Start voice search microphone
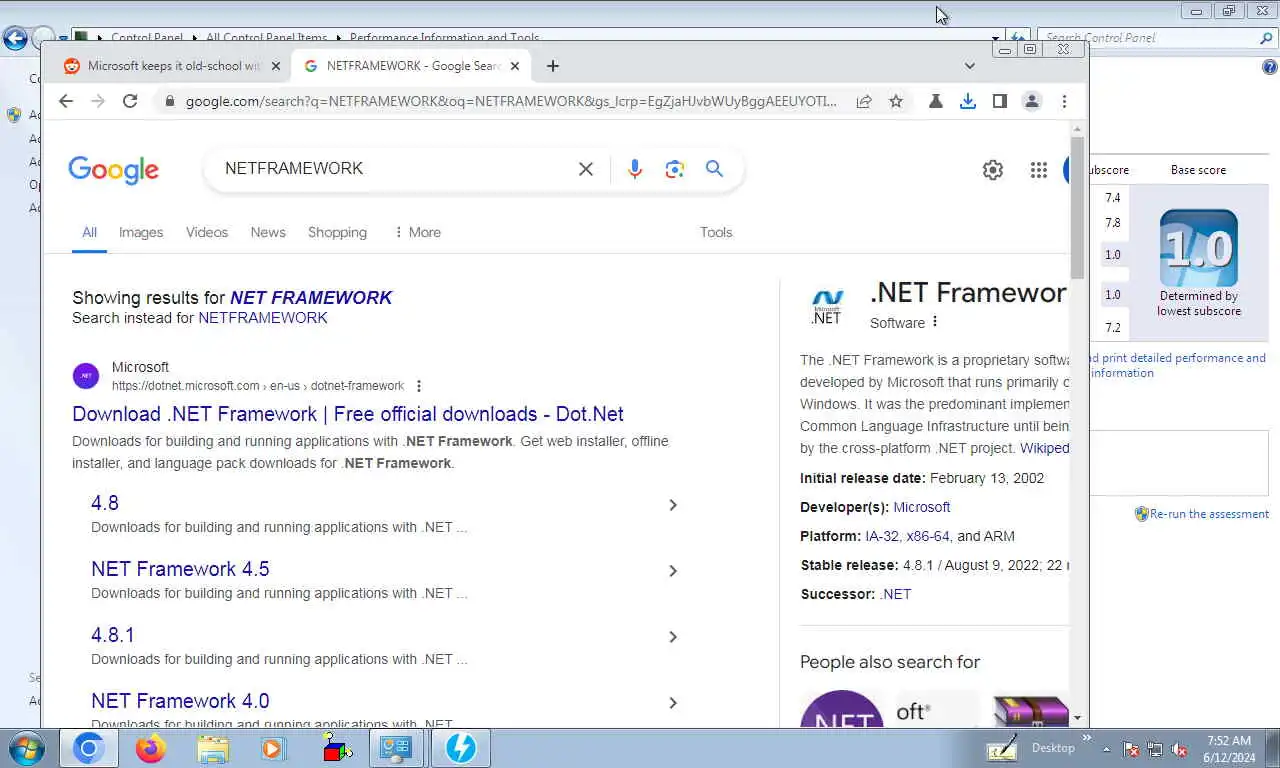 [635, 169]
